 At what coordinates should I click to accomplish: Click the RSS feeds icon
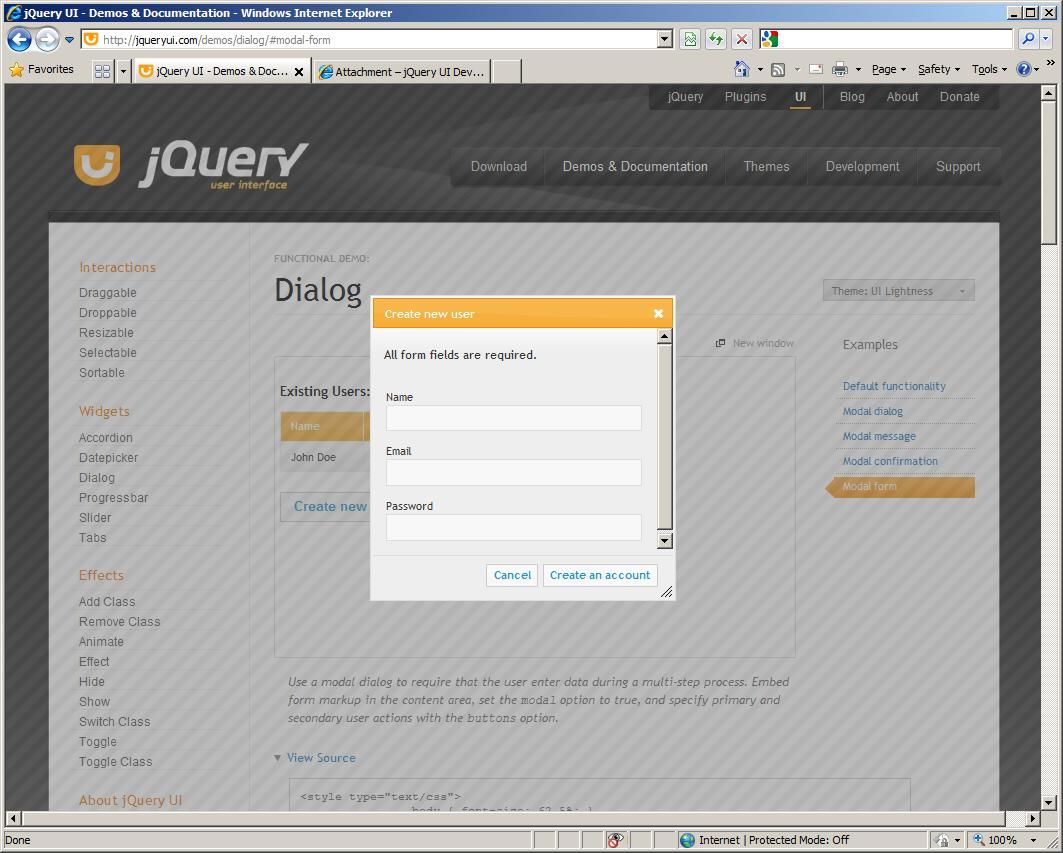click(777, 69)
